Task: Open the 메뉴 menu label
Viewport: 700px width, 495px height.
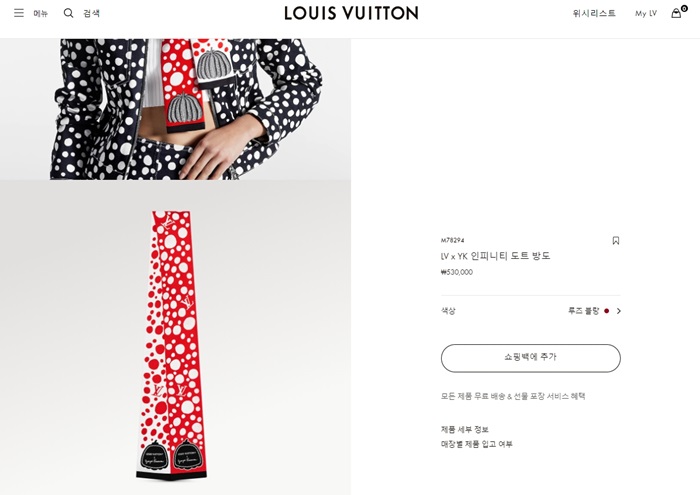Action: pyautogui.click(x=41, y=14)
